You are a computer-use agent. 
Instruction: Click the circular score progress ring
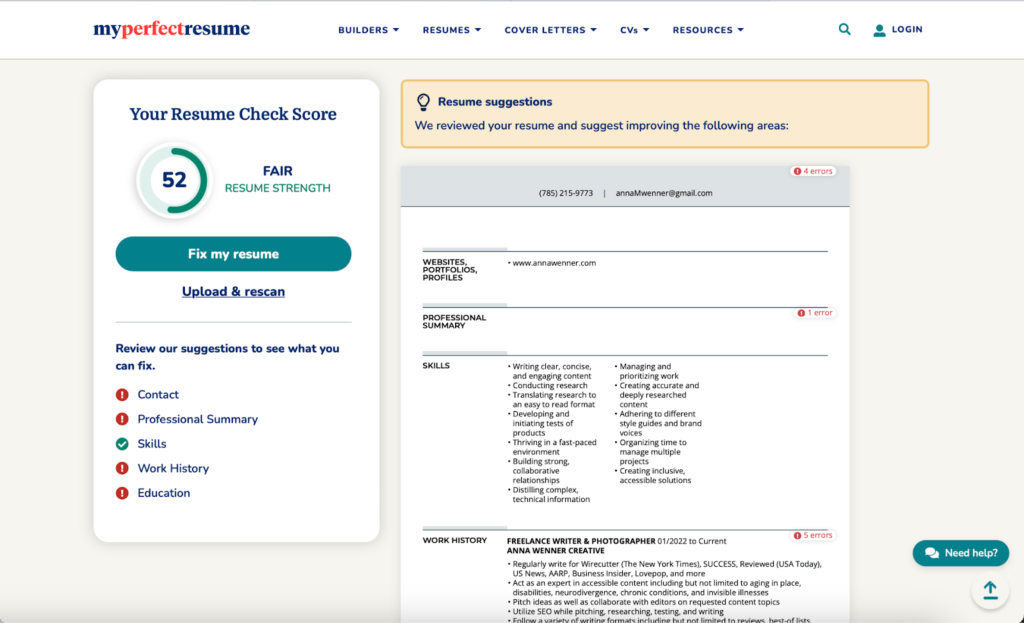(174, 181)
